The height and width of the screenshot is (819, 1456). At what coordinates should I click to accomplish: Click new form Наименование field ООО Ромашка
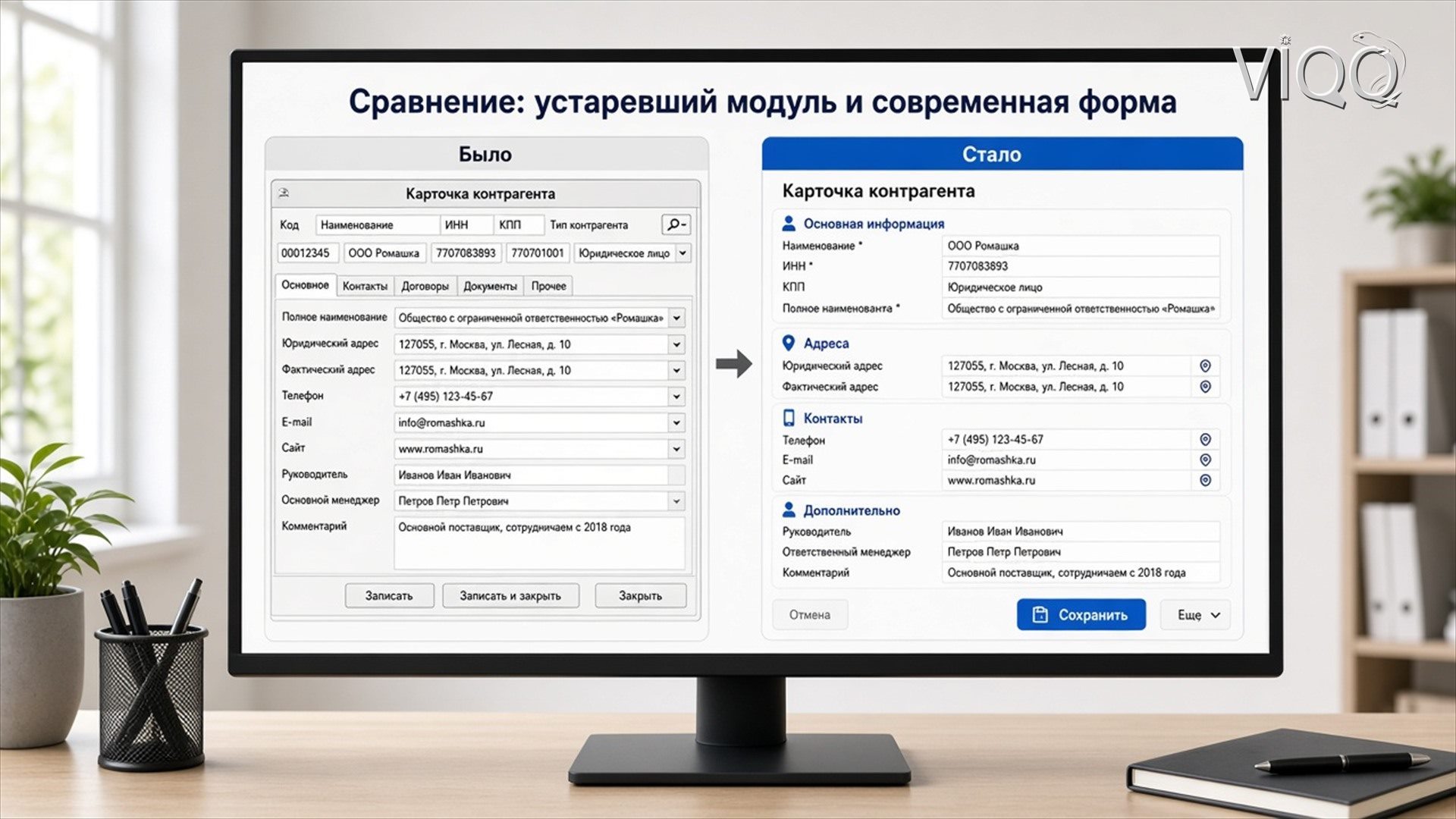(1081, 245)
